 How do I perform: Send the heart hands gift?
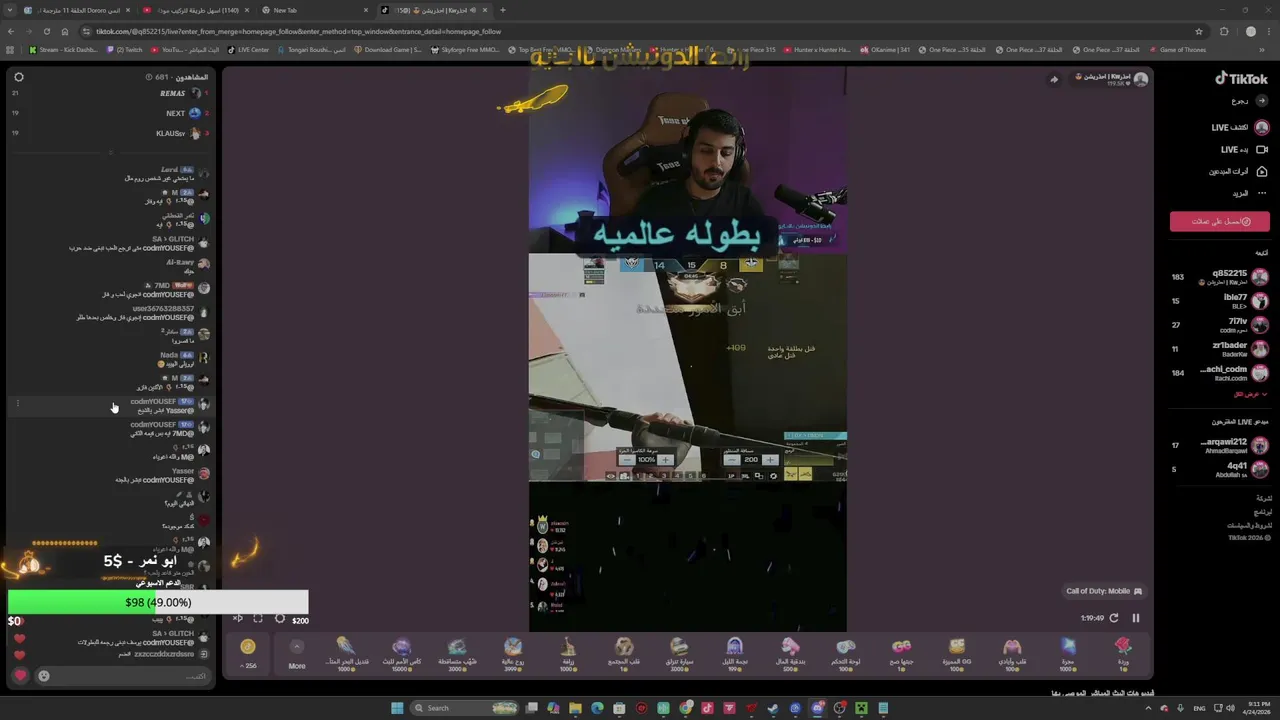1012,653
